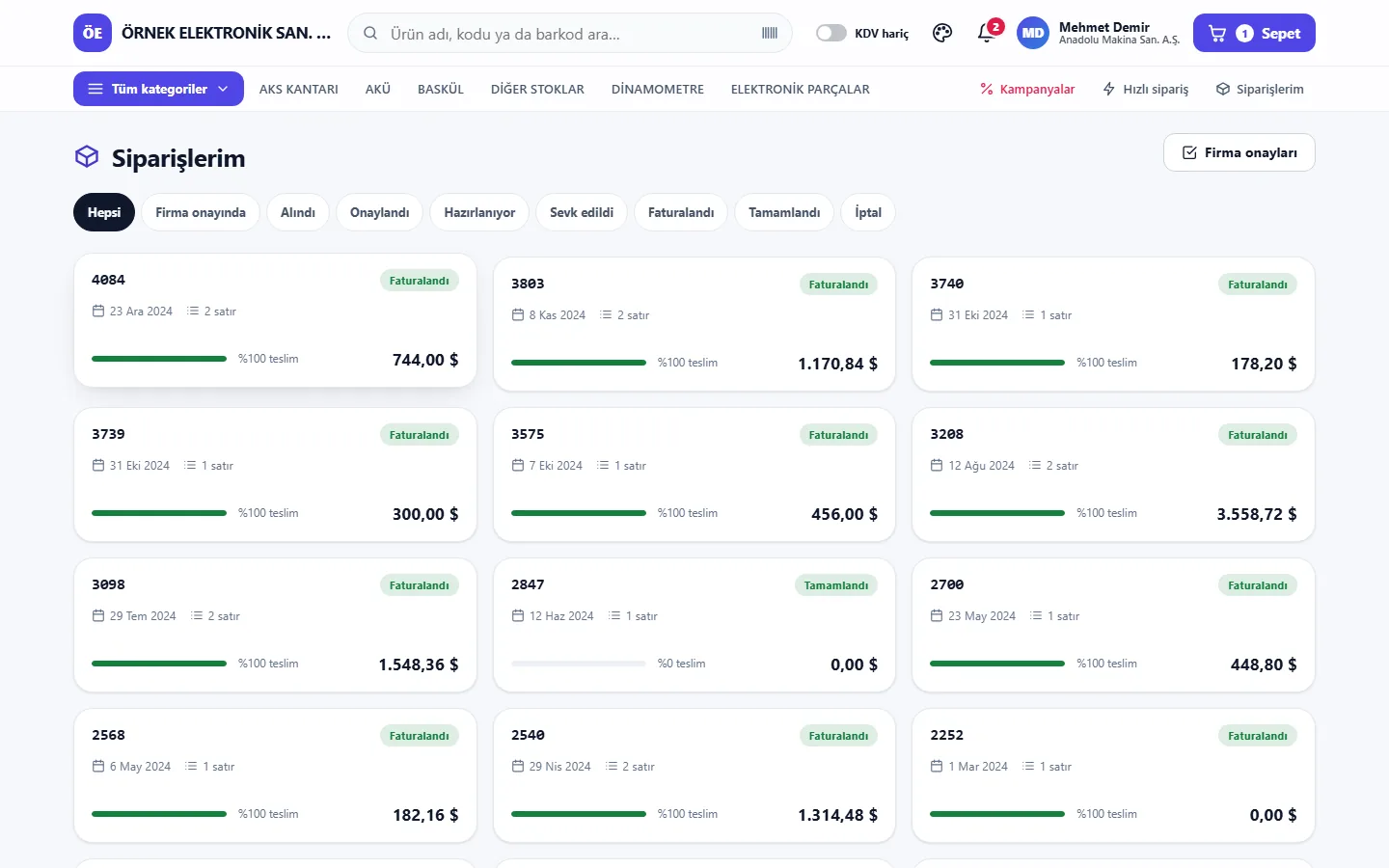Click the ÖE company logo icon

click(x=93, y=33)
